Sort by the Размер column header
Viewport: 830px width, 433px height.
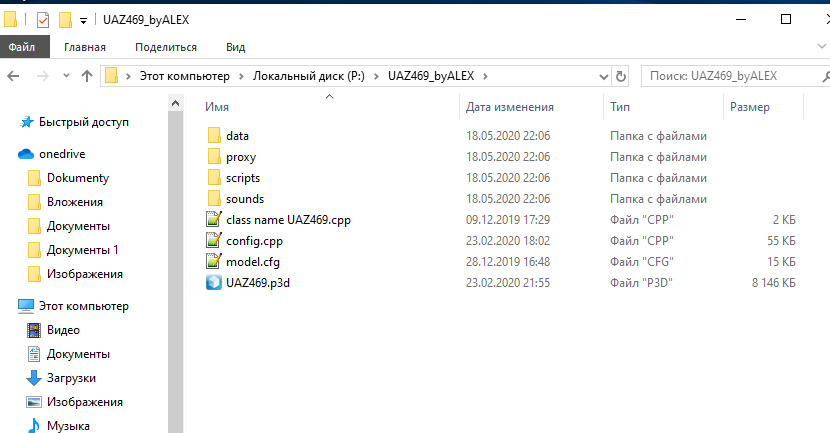750,107
